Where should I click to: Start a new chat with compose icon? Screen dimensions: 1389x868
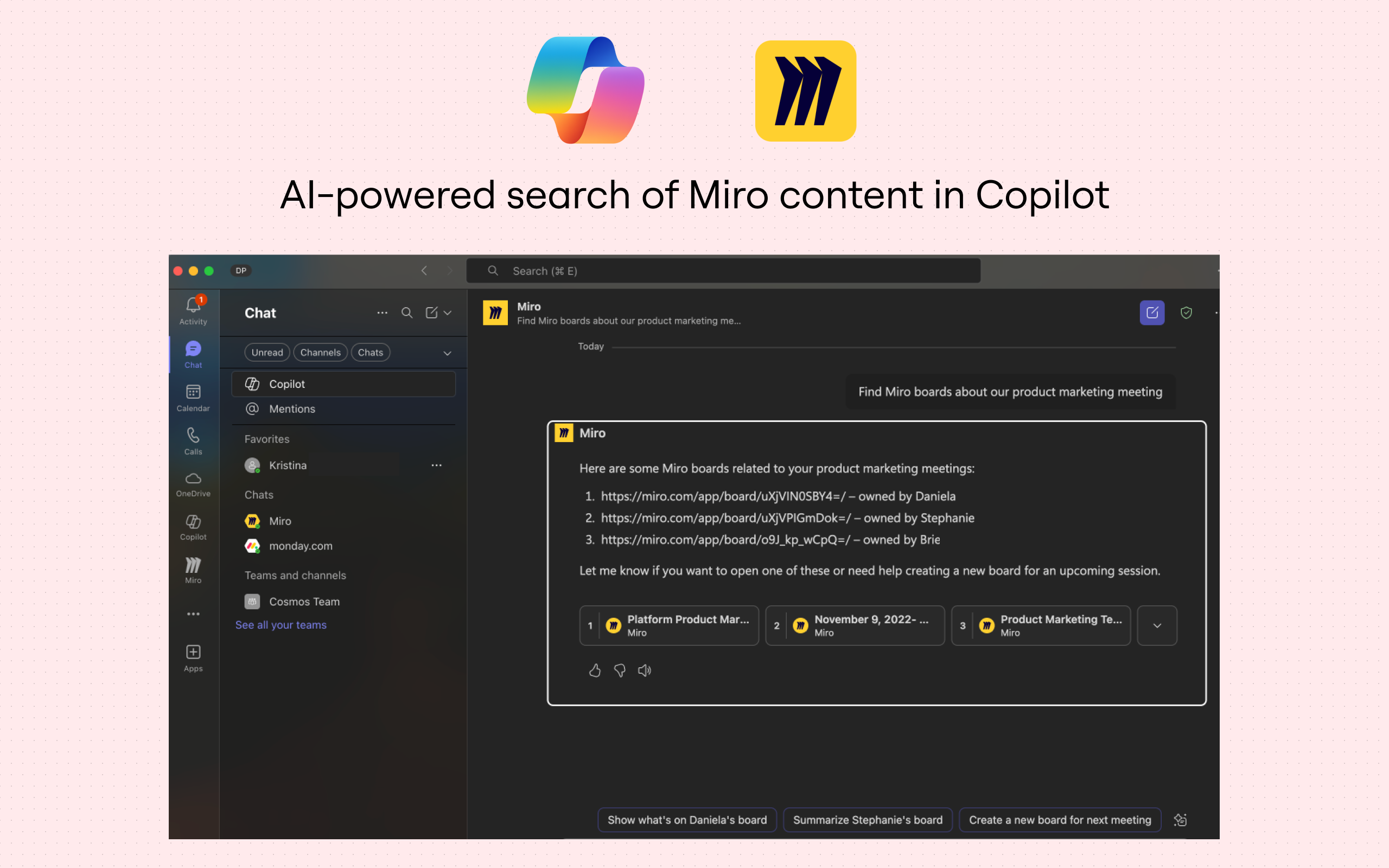(x=432, y=313)
